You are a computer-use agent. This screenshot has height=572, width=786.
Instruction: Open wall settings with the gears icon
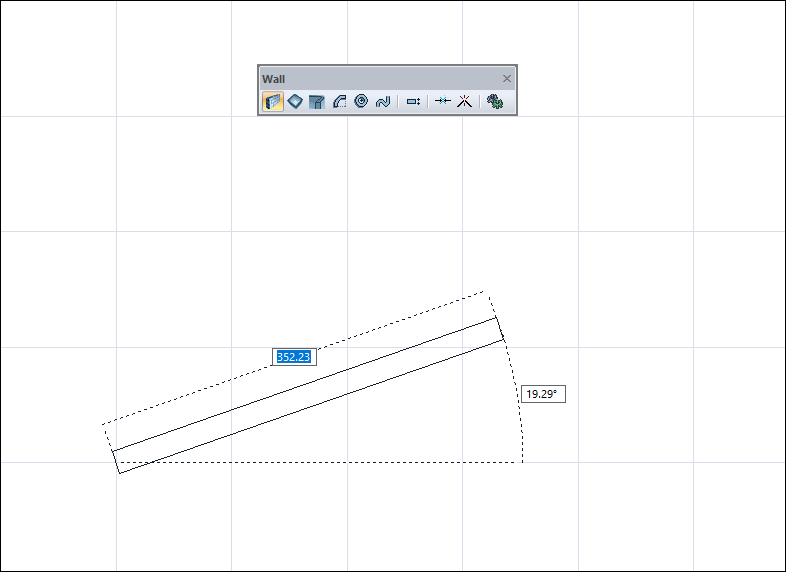click(494, 101)
